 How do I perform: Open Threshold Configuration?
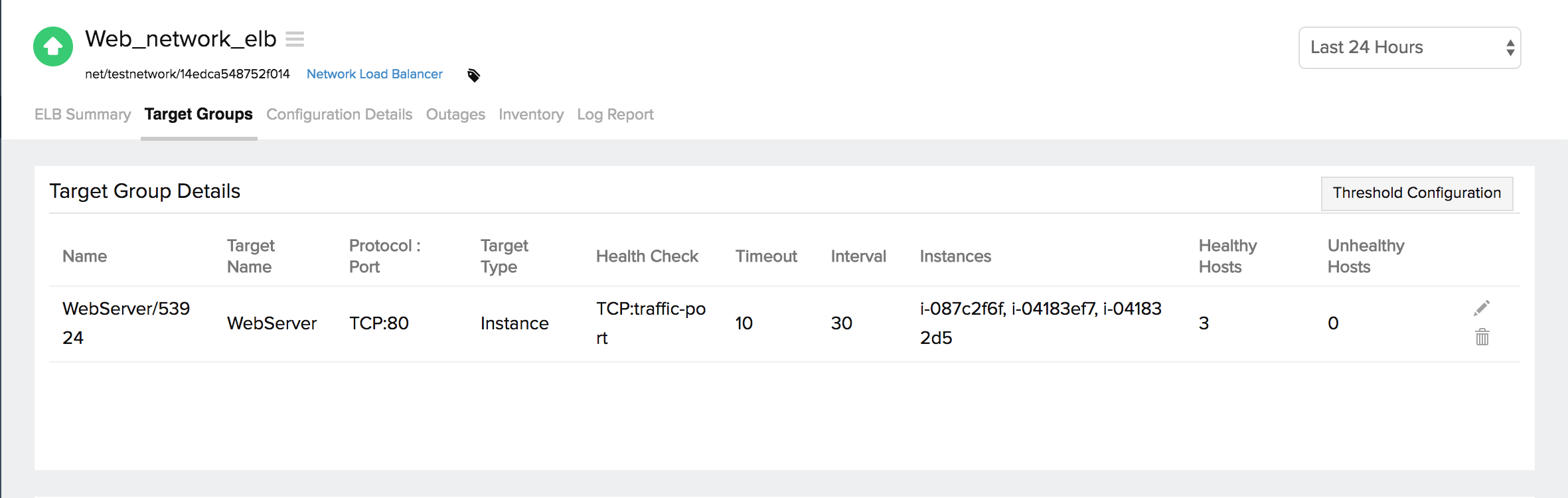pos(1416,193)
